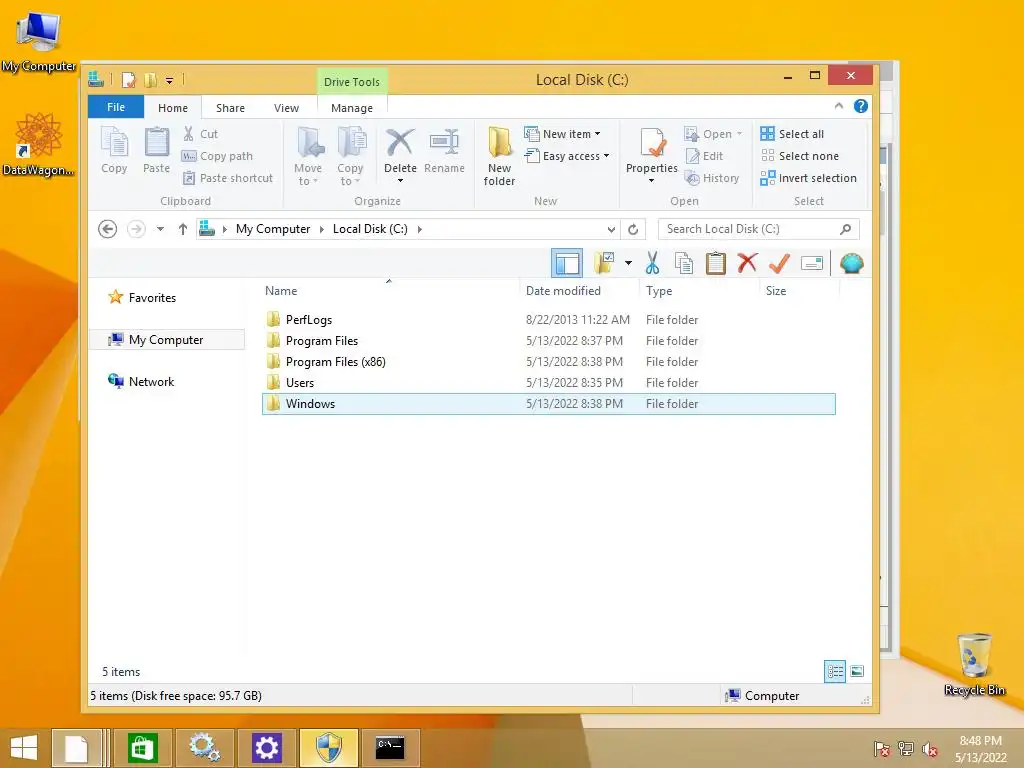Click the Search Local Disk (C:) field
The width and height of the screenshot is (1024, 768).
pos(758,229)
